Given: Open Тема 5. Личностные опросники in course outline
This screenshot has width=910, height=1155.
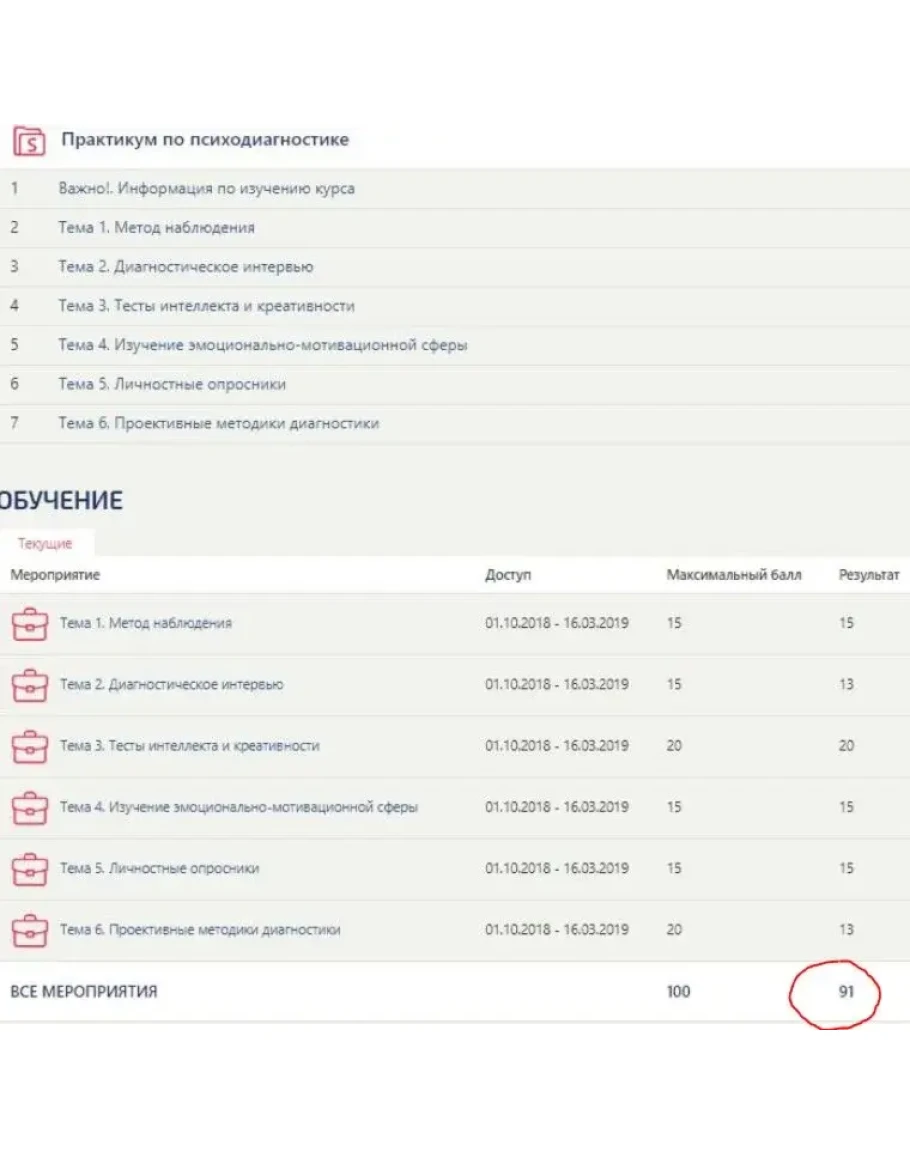Looking at the screenshot, I should click(x=171, y=384).
